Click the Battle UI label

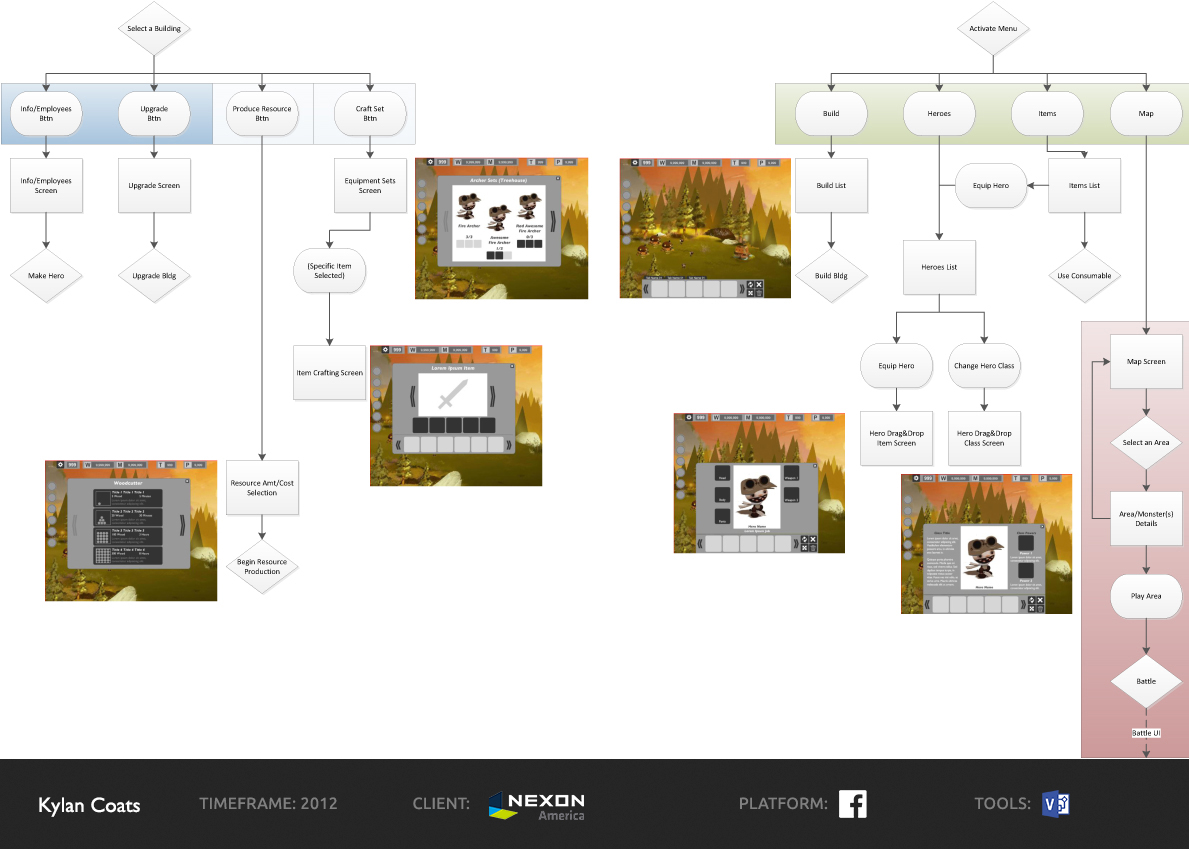coord(1146,733)
